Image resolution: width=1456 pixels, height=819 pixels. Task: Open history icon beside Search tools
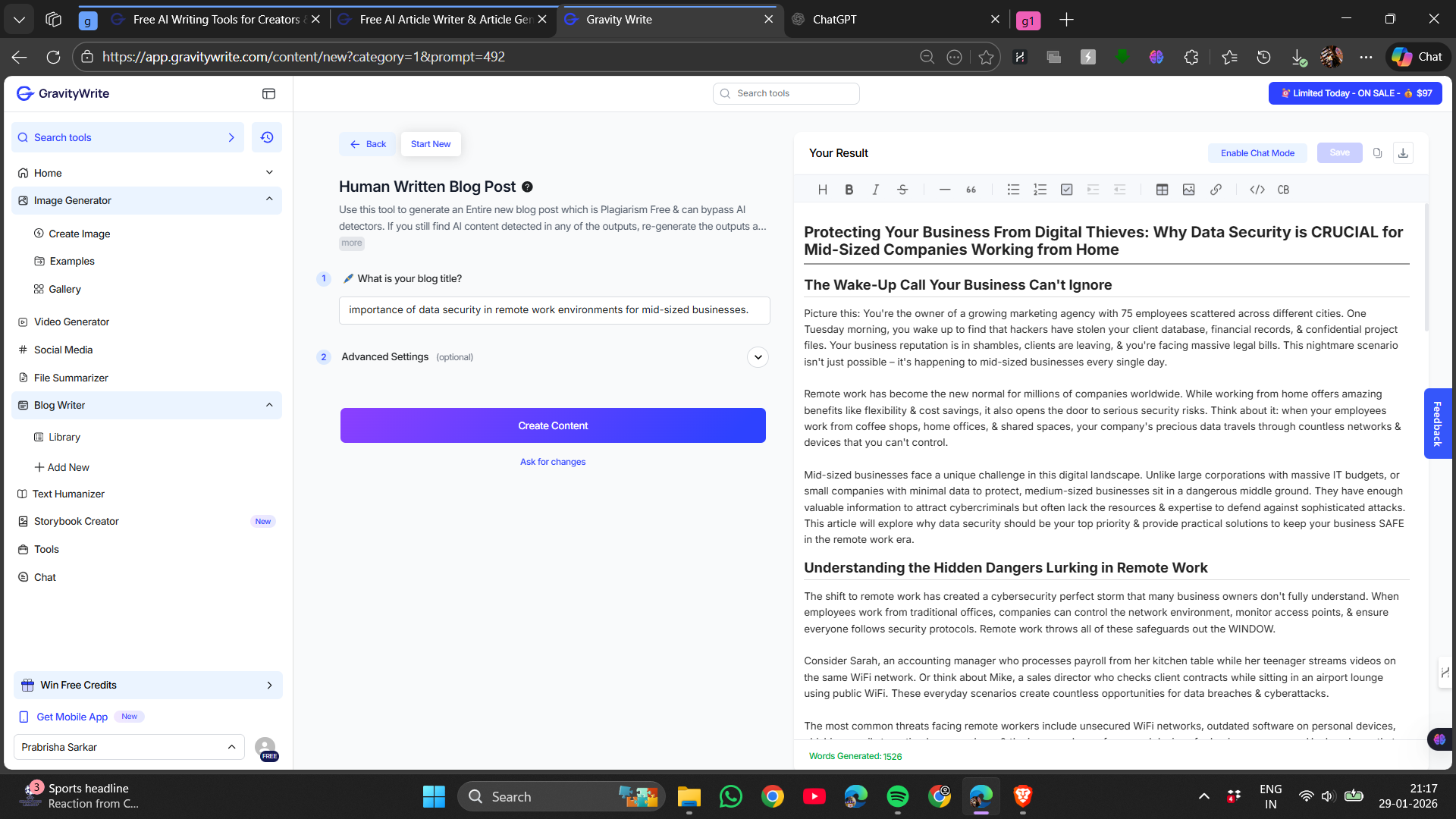pos(267,137)
